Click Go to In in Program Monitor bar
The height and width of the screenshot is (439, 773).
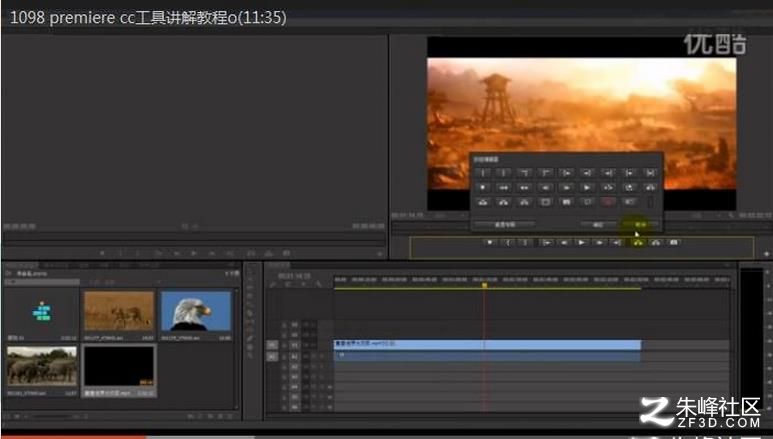tap(546, 242)
